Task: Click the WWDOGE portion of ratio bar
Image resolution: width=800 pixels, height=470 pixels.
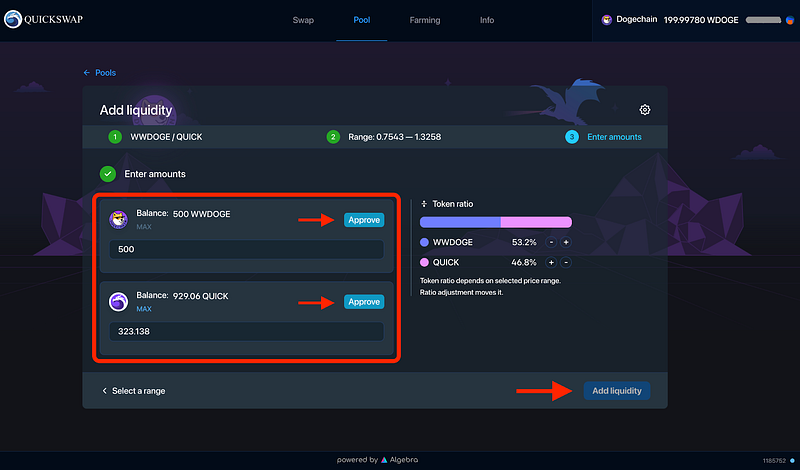Action: coord(460,222)
